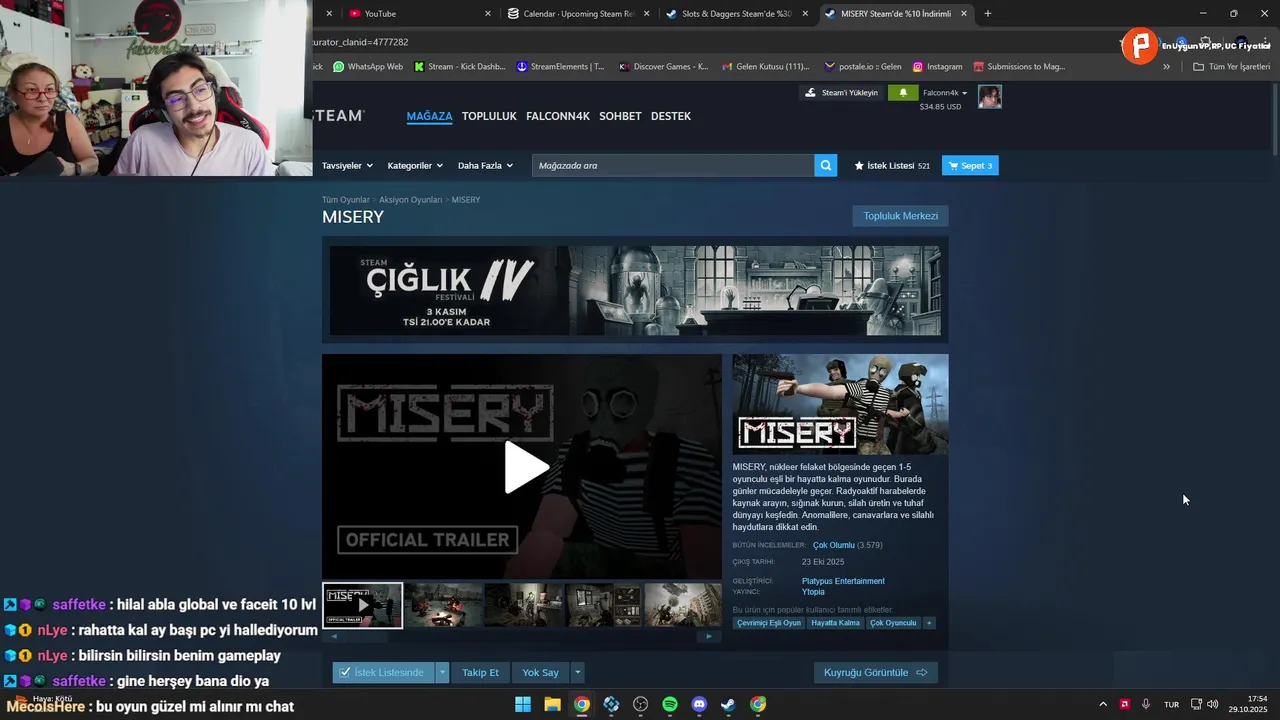Click the magnifier search button in Steam store

[x=825, y=165]
